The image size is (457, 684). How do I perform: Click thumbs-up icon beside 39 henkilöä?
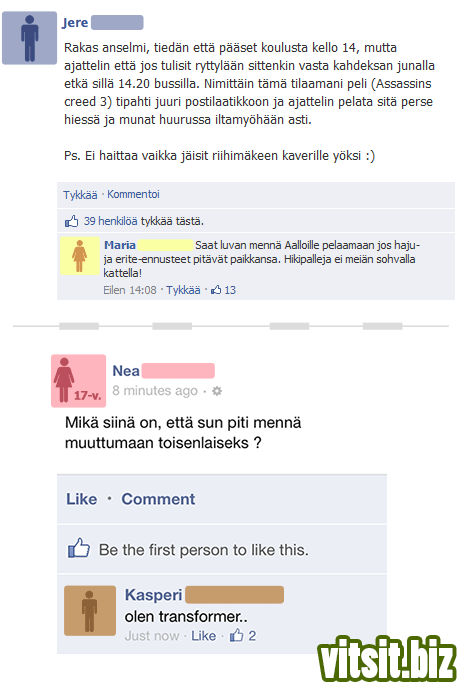click(x=72, y=221)
